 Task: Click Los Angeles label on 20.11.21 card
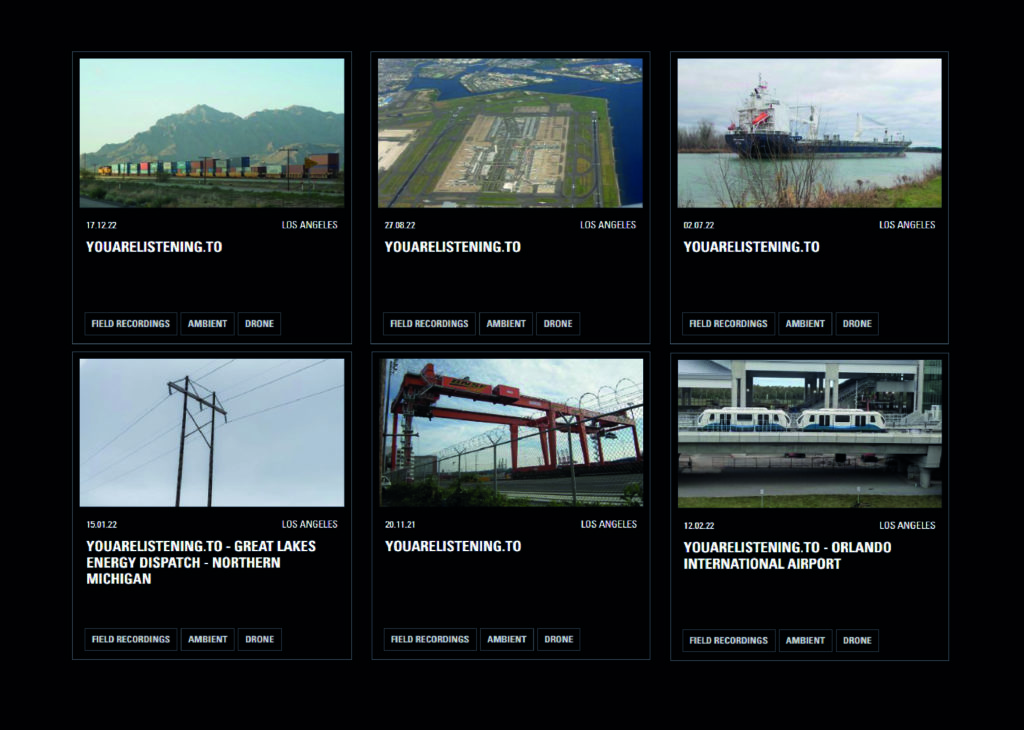609,524
